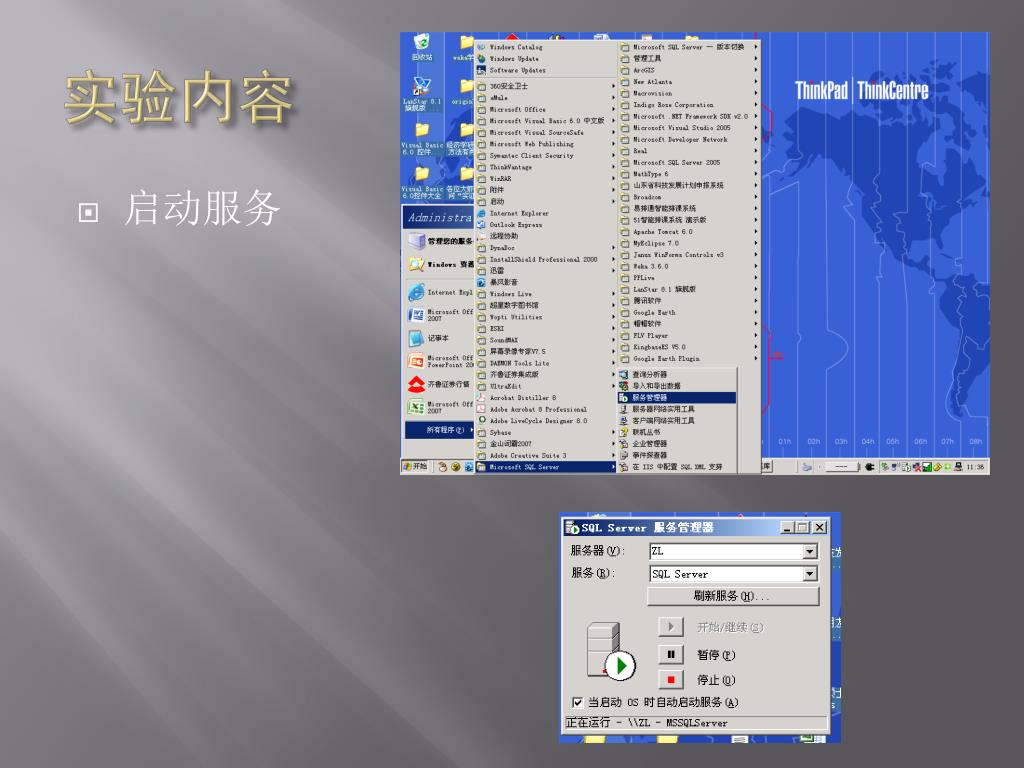Expand the 360安全卫士 program folder
Screen dimensions: 1024x768
click(546, 86)
